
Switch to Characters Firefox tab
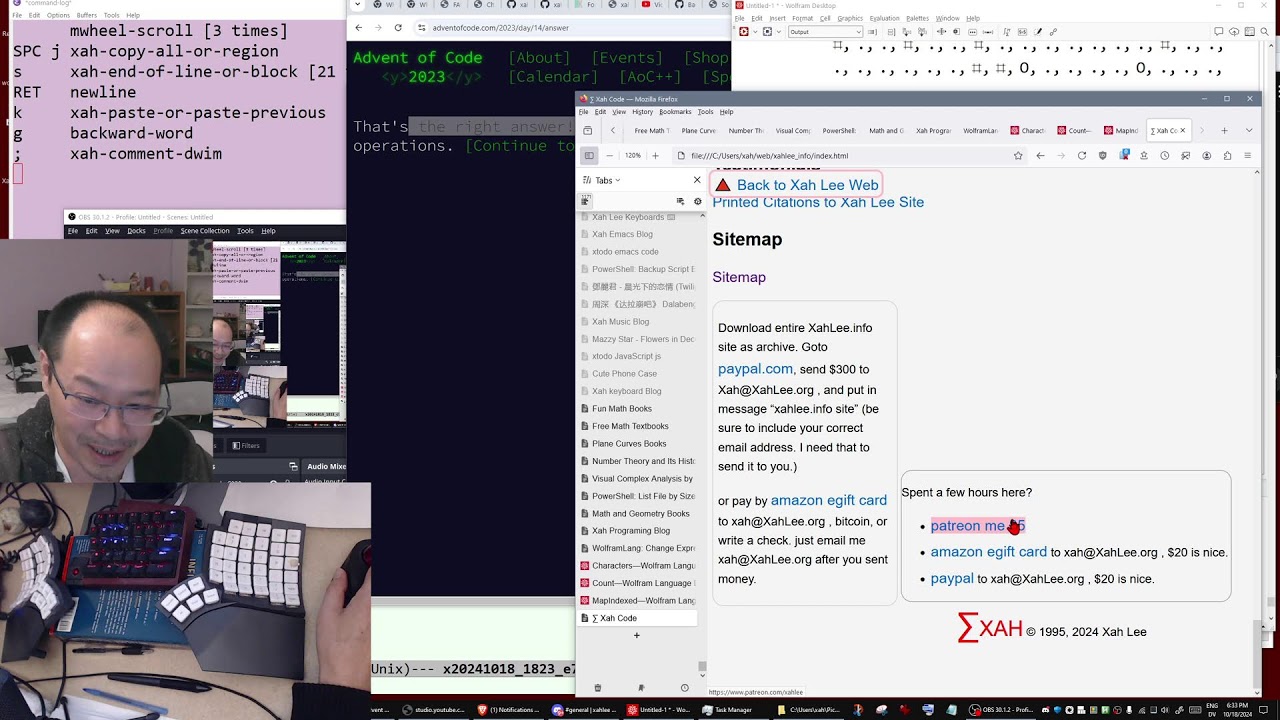(1027, 130)
